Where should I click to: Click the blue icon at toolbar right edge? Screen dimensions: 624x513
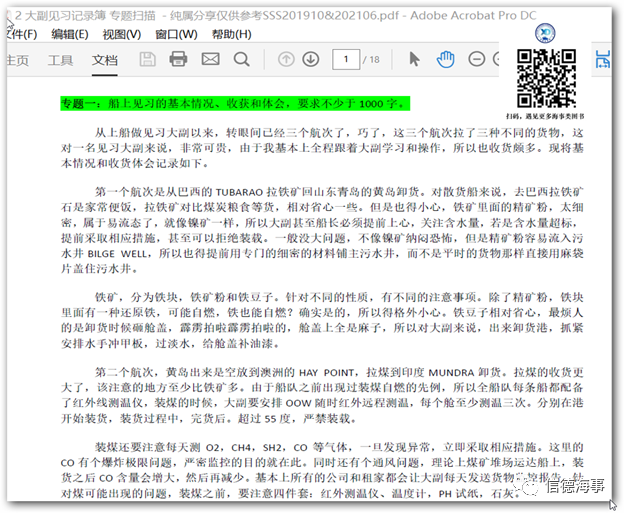click(x=603, y=59)
